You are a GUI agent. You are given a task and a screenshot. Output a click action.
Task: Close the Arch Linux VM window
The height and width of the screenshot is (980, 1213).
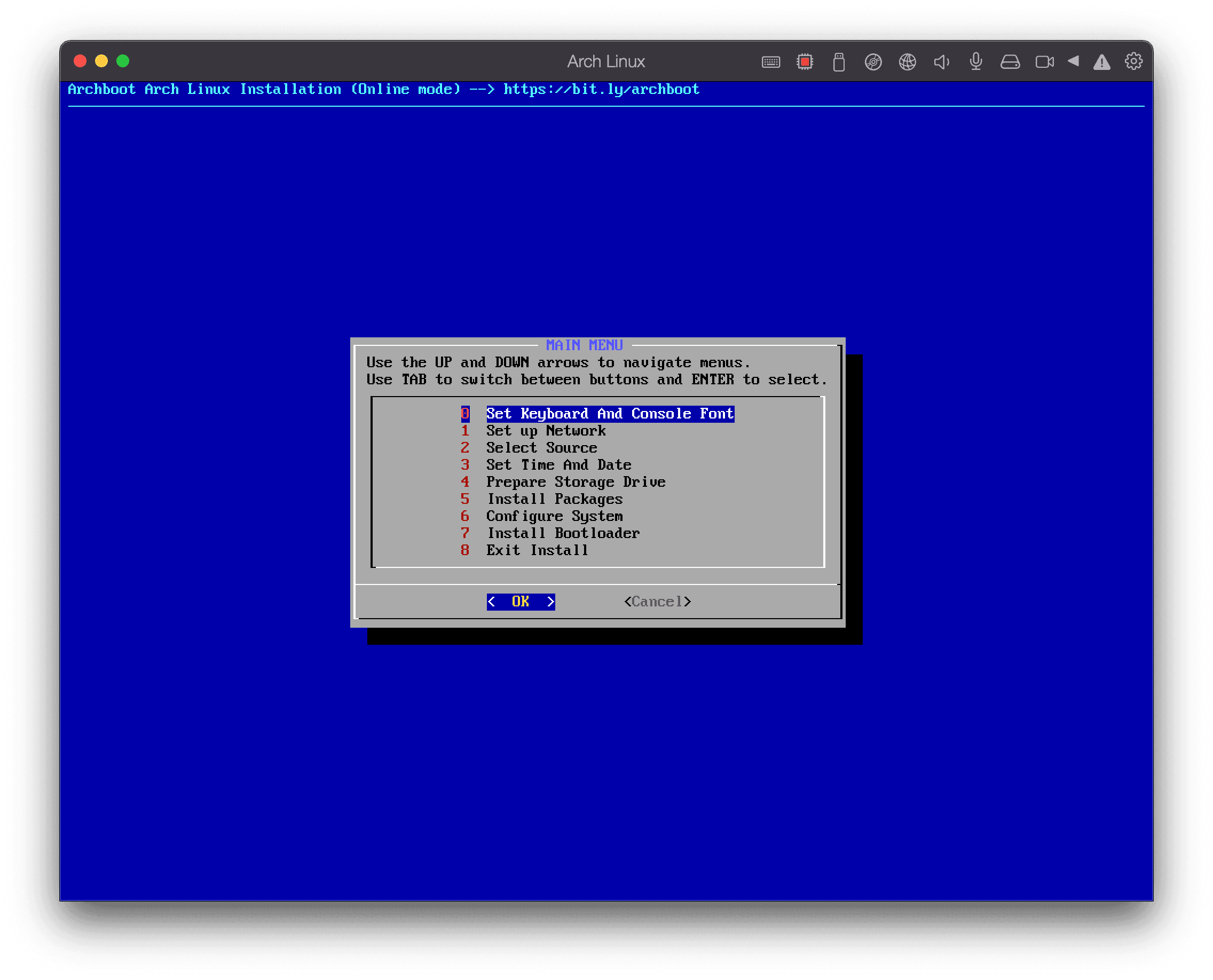80,61
